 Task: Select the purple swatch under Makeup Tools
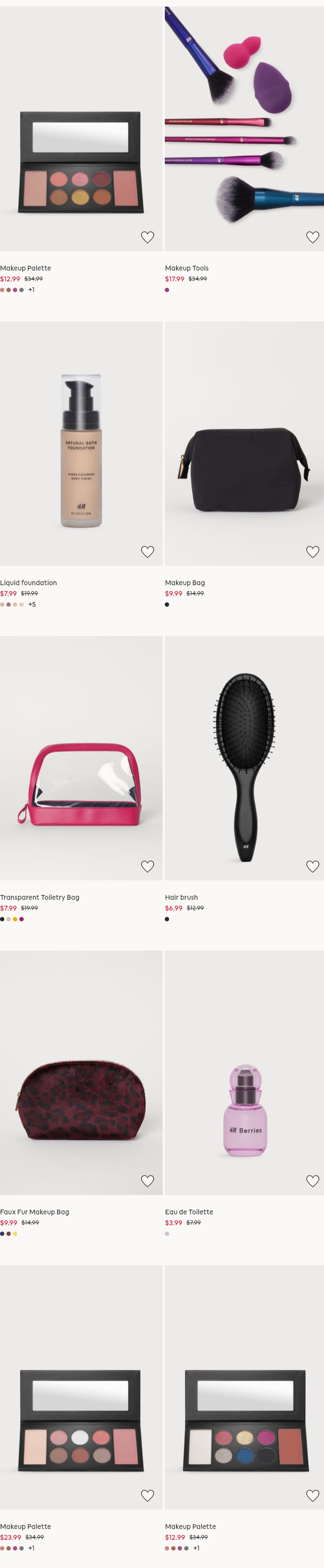[x=167, y=290]
